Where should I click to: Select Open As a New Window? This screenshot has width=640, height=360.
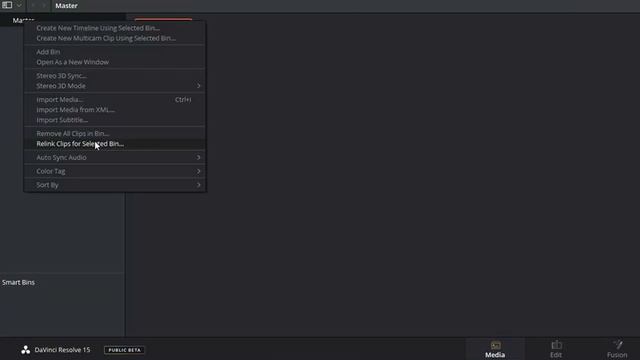point(72,62)
